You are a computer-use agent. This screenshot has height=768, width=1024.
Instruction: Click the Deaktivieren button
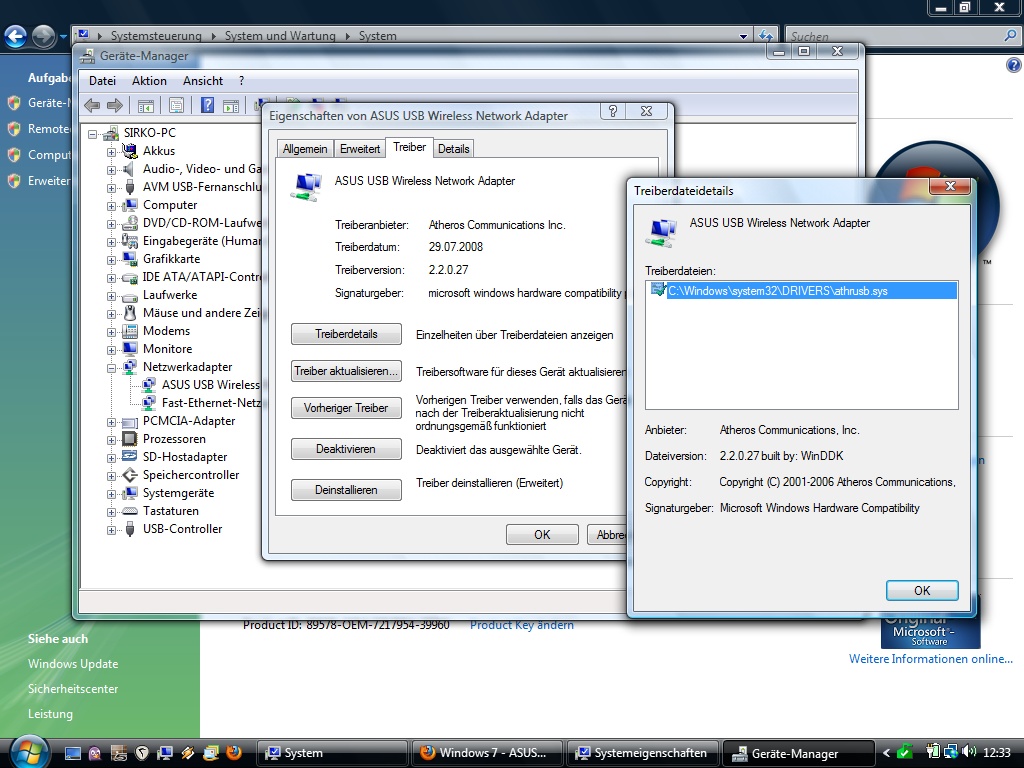click(x=346, y=449)
